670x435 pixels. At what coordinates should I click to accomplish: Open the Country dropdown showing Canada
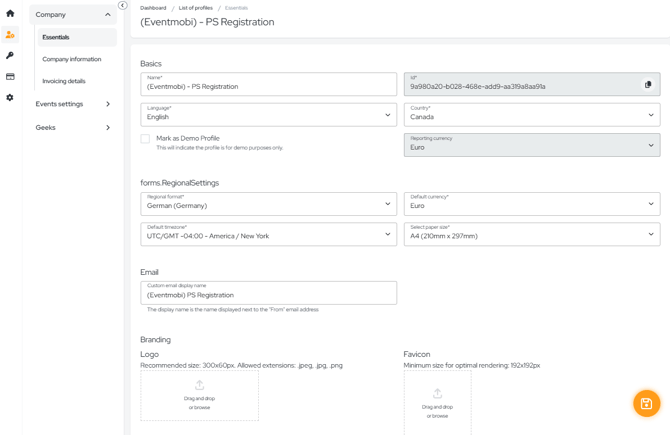[532, 115]
